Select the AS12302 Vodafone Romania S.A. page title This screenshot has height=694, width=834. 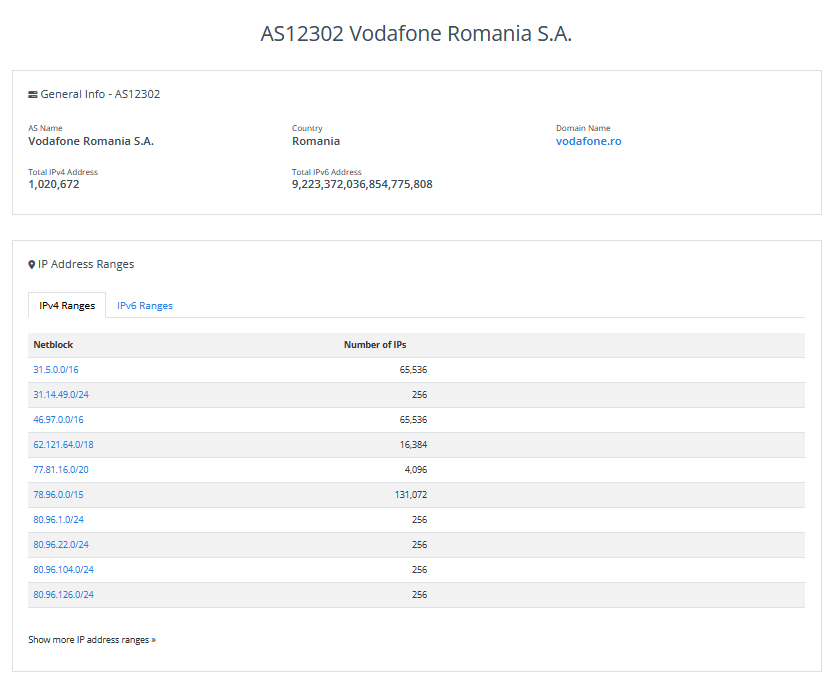(416, 34)
